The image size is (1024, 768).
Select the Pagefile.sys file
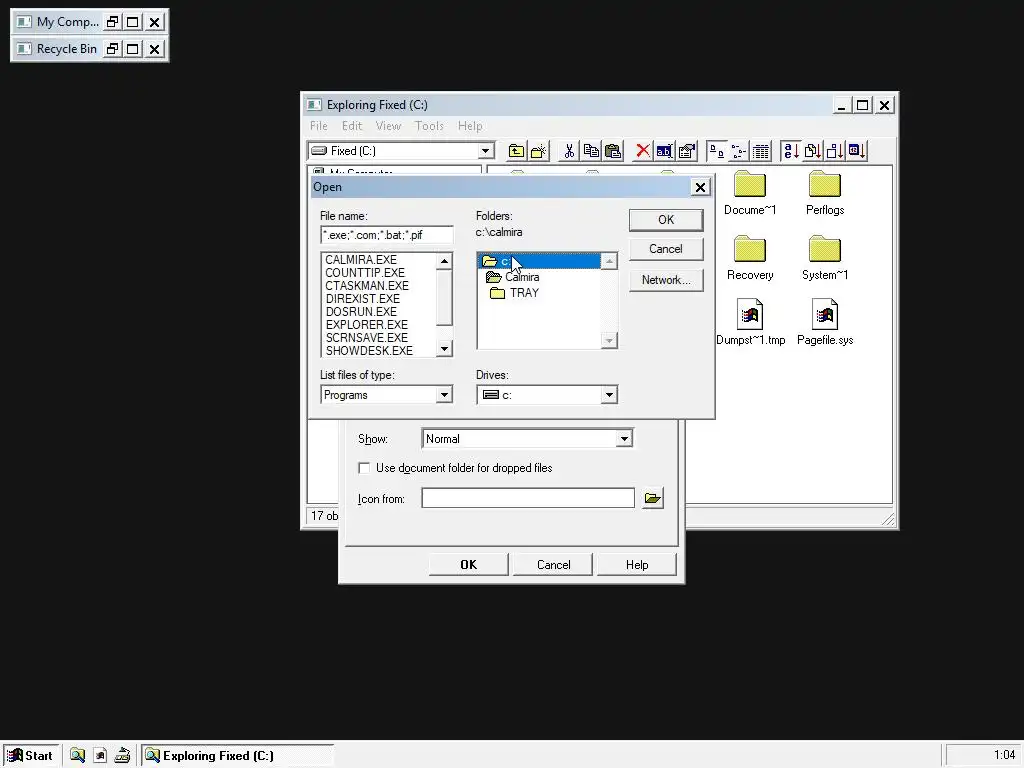point(825,323)
